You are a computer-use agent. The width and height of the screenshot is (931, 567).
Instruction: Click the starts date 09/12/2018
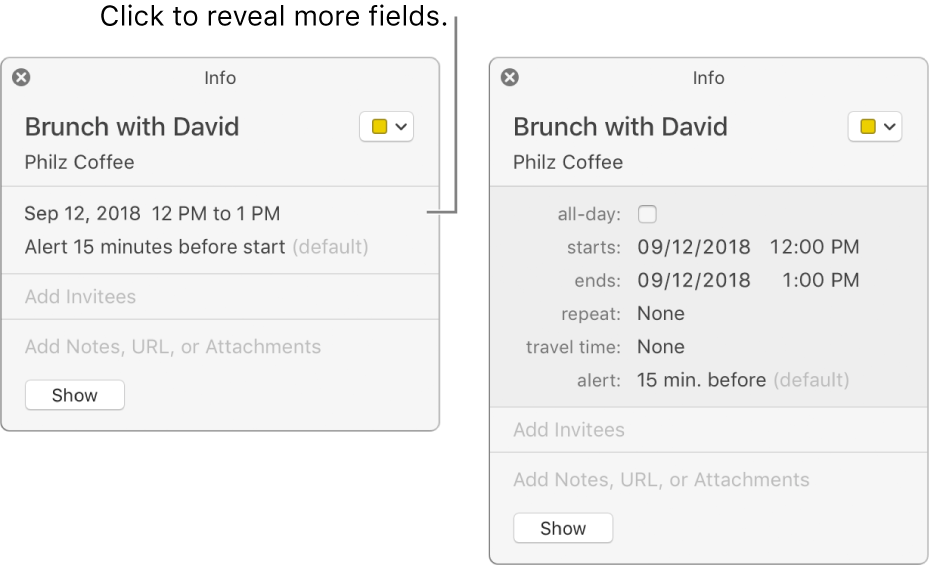pyautogui.click(x=693, y=247)
